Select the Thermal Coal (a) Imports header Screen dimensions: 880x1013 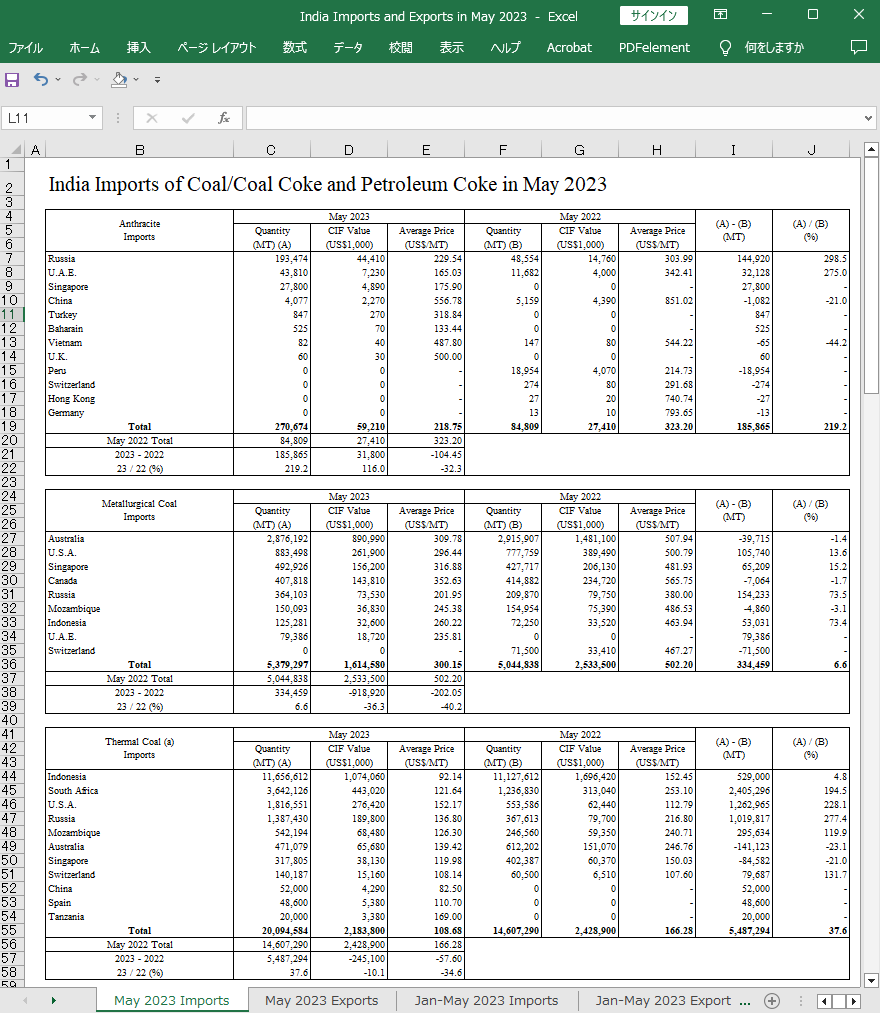[140, 748]
